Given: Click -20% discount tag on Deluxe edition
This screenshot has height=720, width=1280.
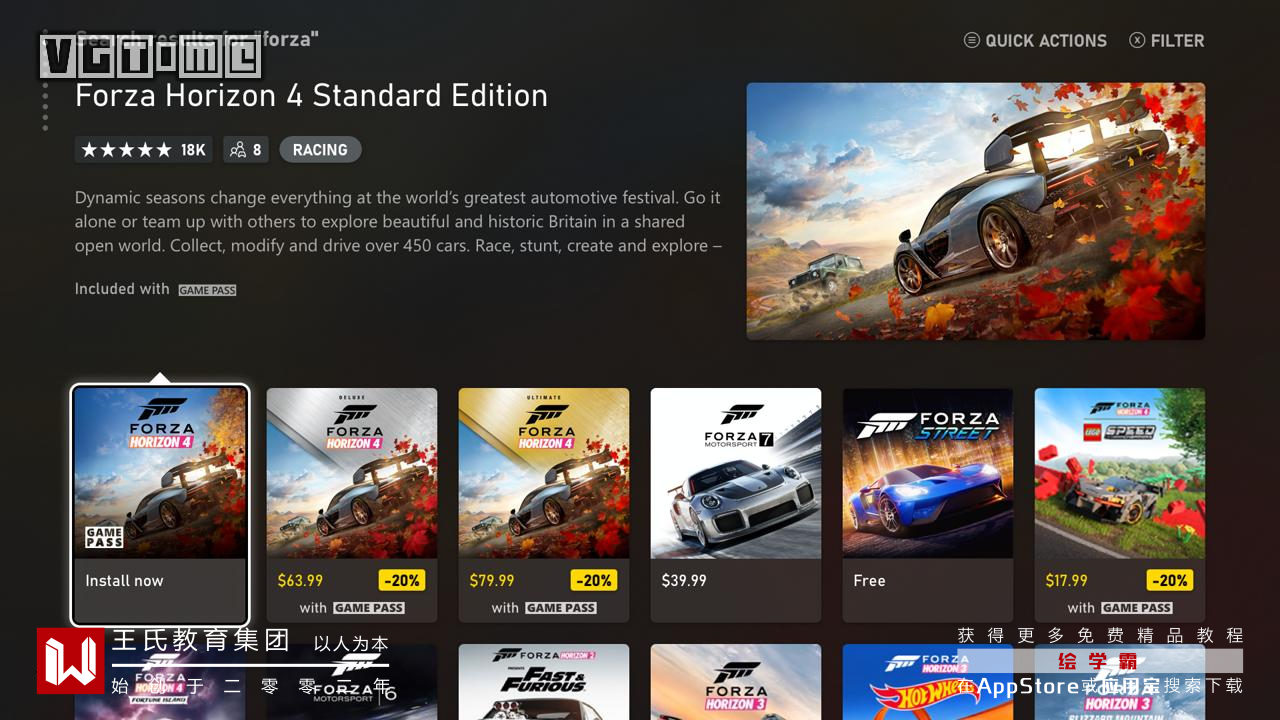Looking at the screenshot, I should pyautogui.click(x=402, y=580).
